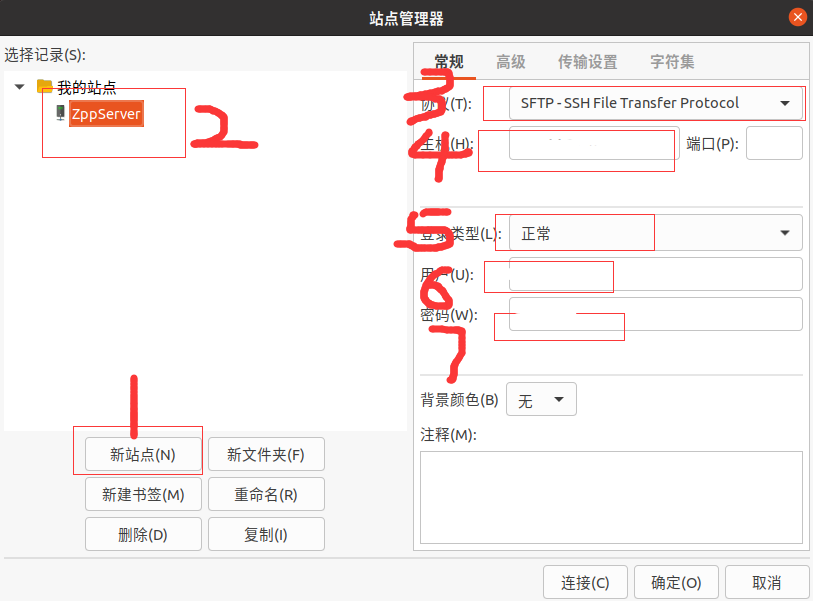Switch to the 高级 tab

point(510,61)
